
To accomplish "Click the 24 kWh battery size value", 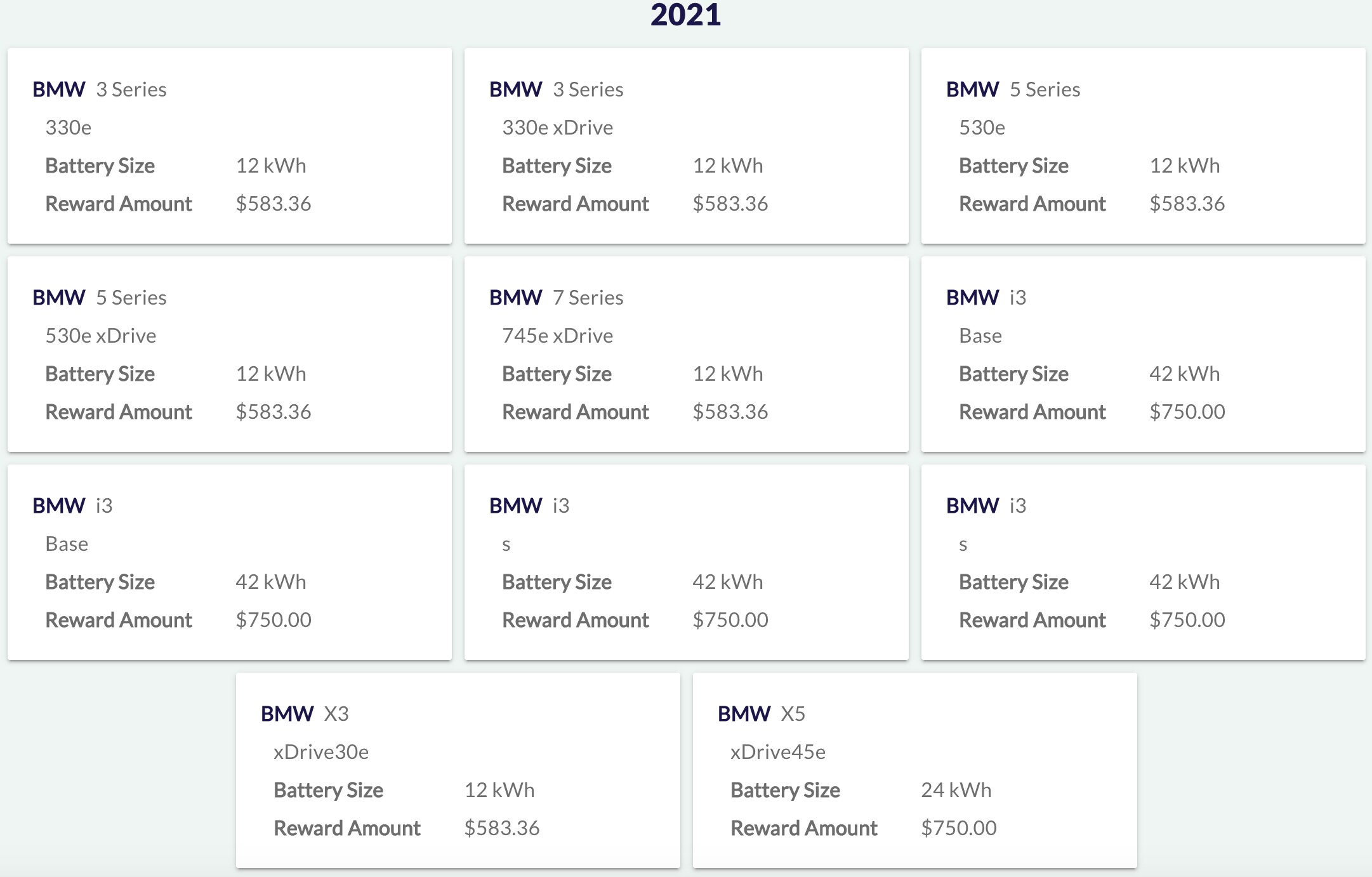I will (x=956, y=790).
